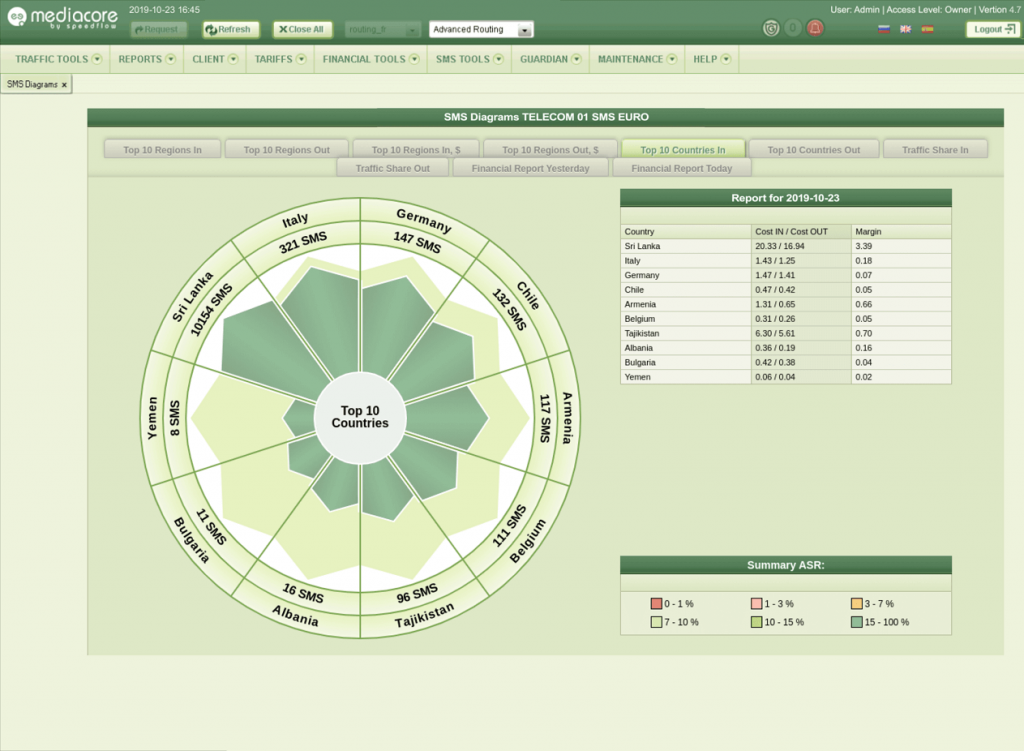Viewport: 1024px width, 751px height.
Task: Switch language with the UK flag
Action: tap(905, 29)
